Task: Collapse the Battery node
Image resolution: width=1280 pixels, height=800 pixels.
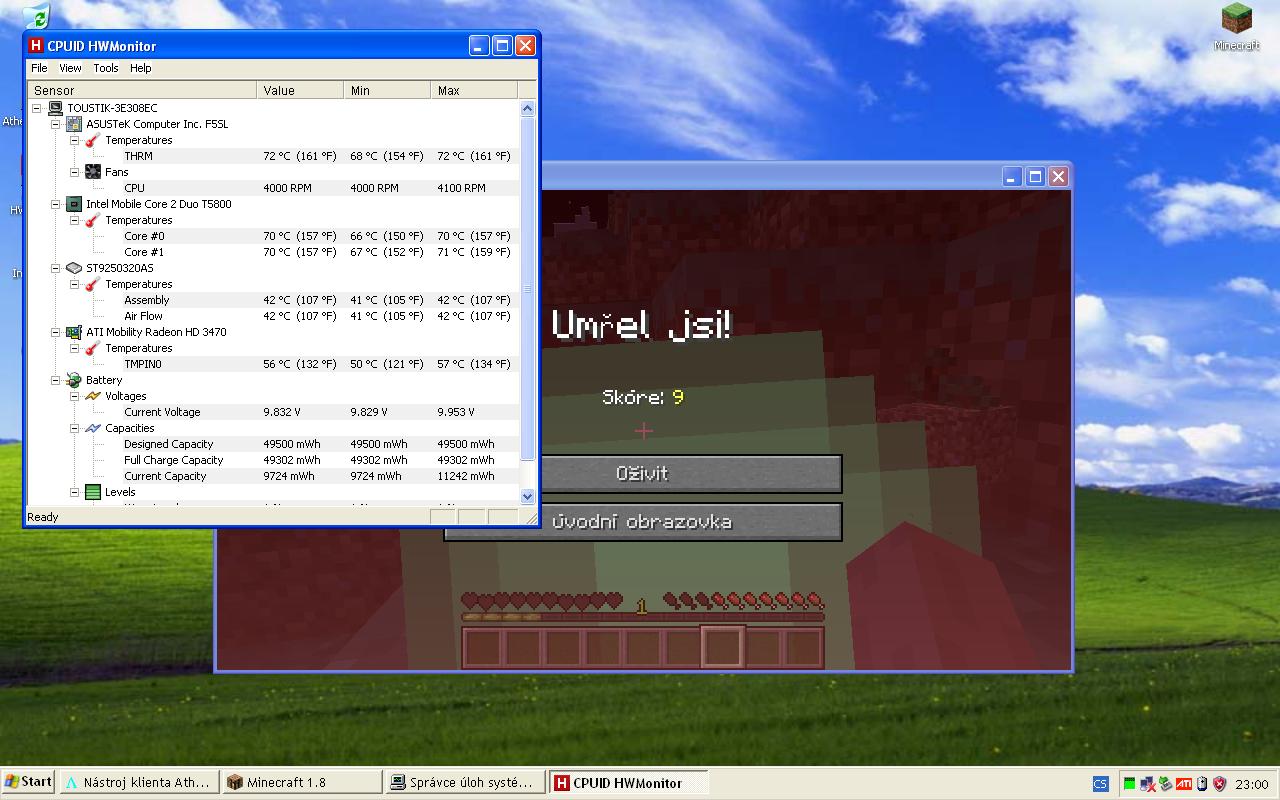Action: click(x=56, y=380)
